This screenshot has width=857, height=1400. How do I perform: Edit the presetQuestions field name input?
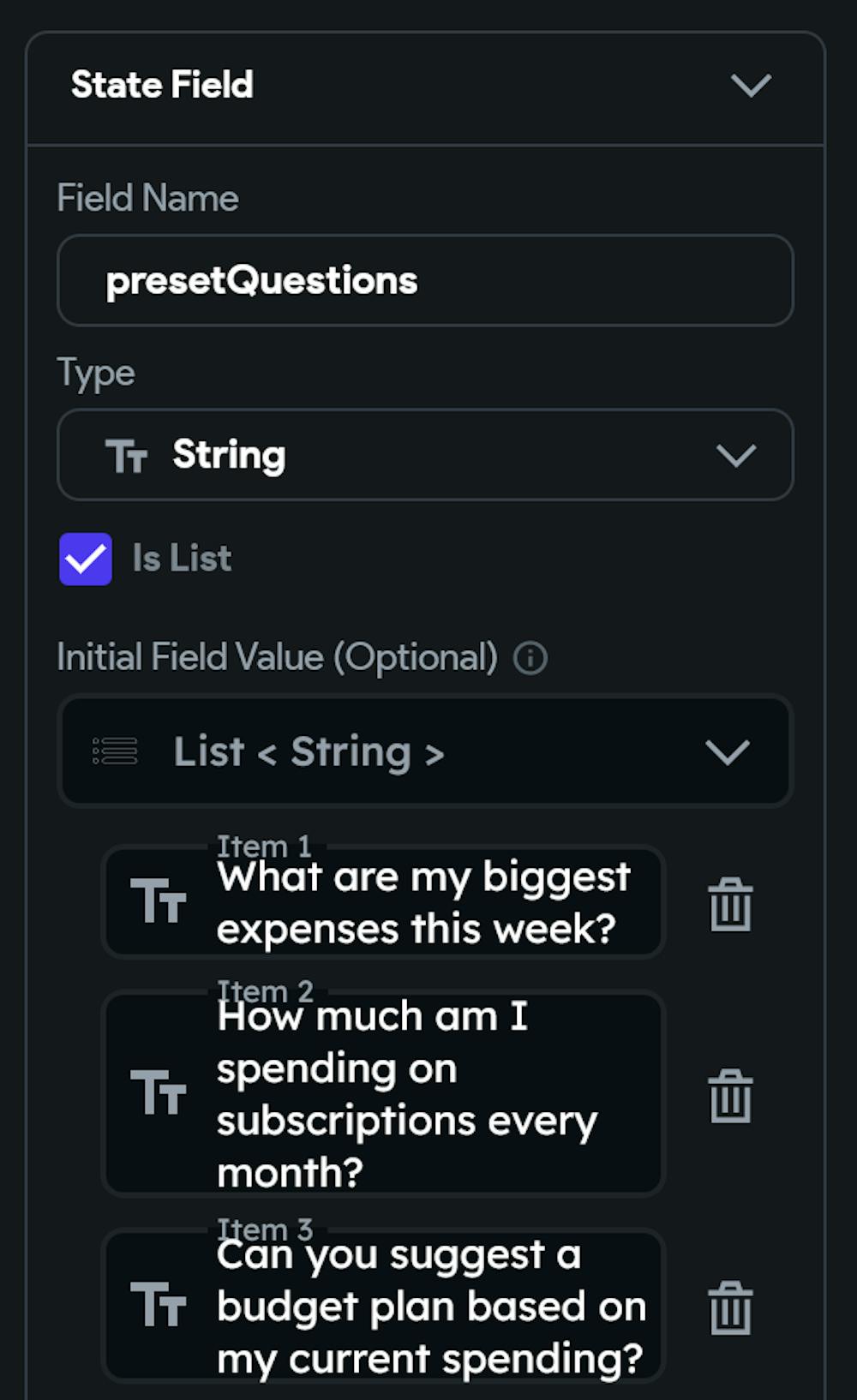tap(424, 280)
